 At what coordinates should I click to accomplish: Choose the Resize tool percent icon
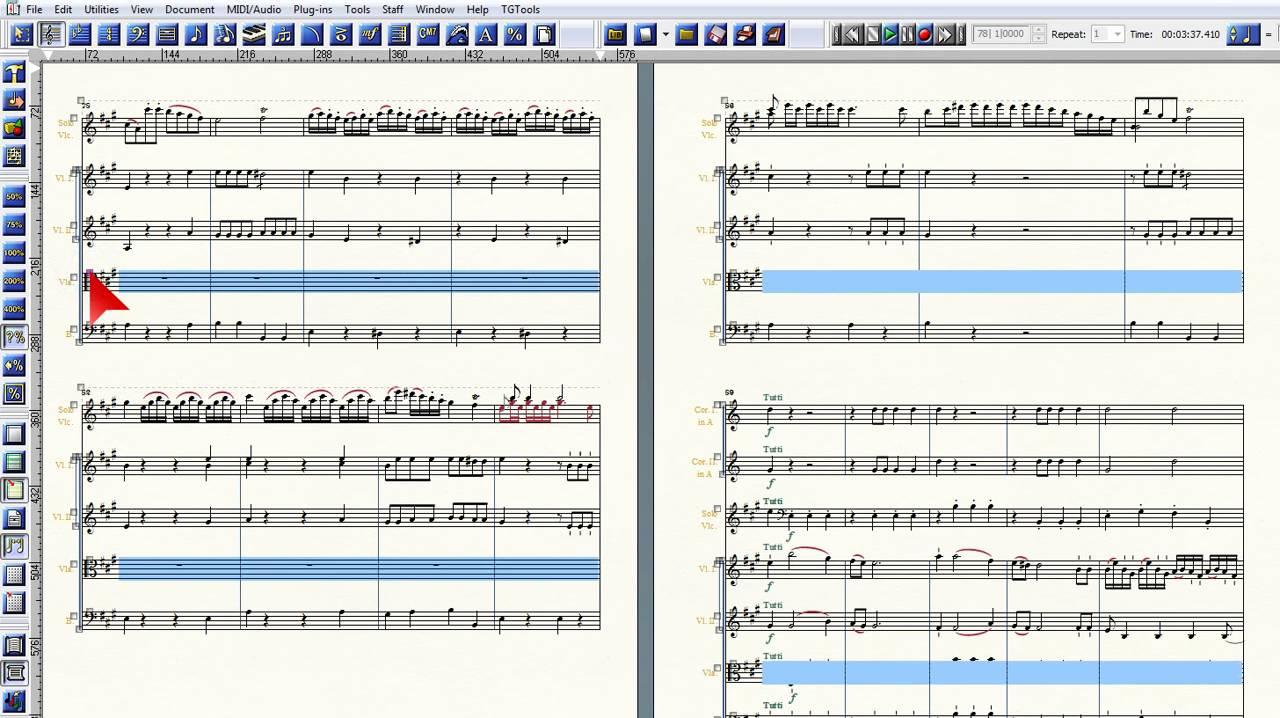point(515,35)
